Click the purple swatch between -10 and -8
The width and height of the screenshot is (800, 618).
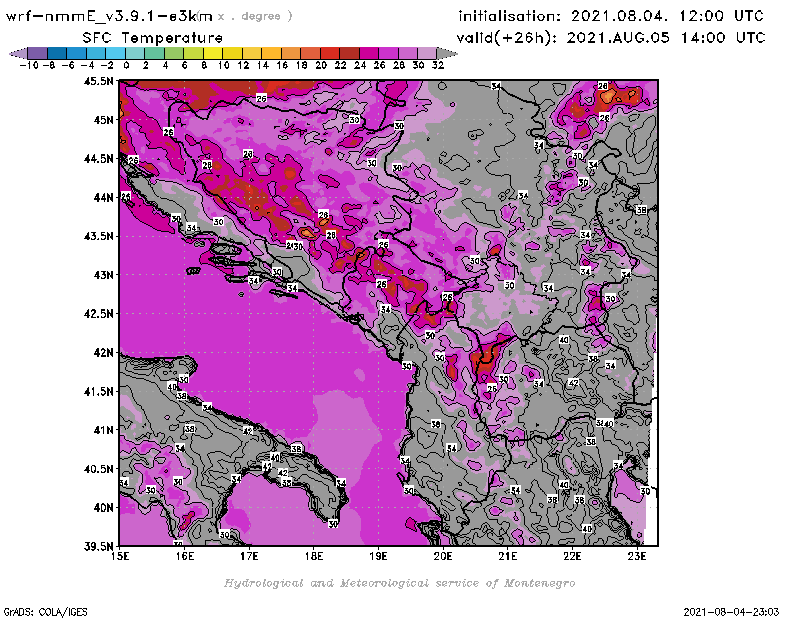[38, 53]
